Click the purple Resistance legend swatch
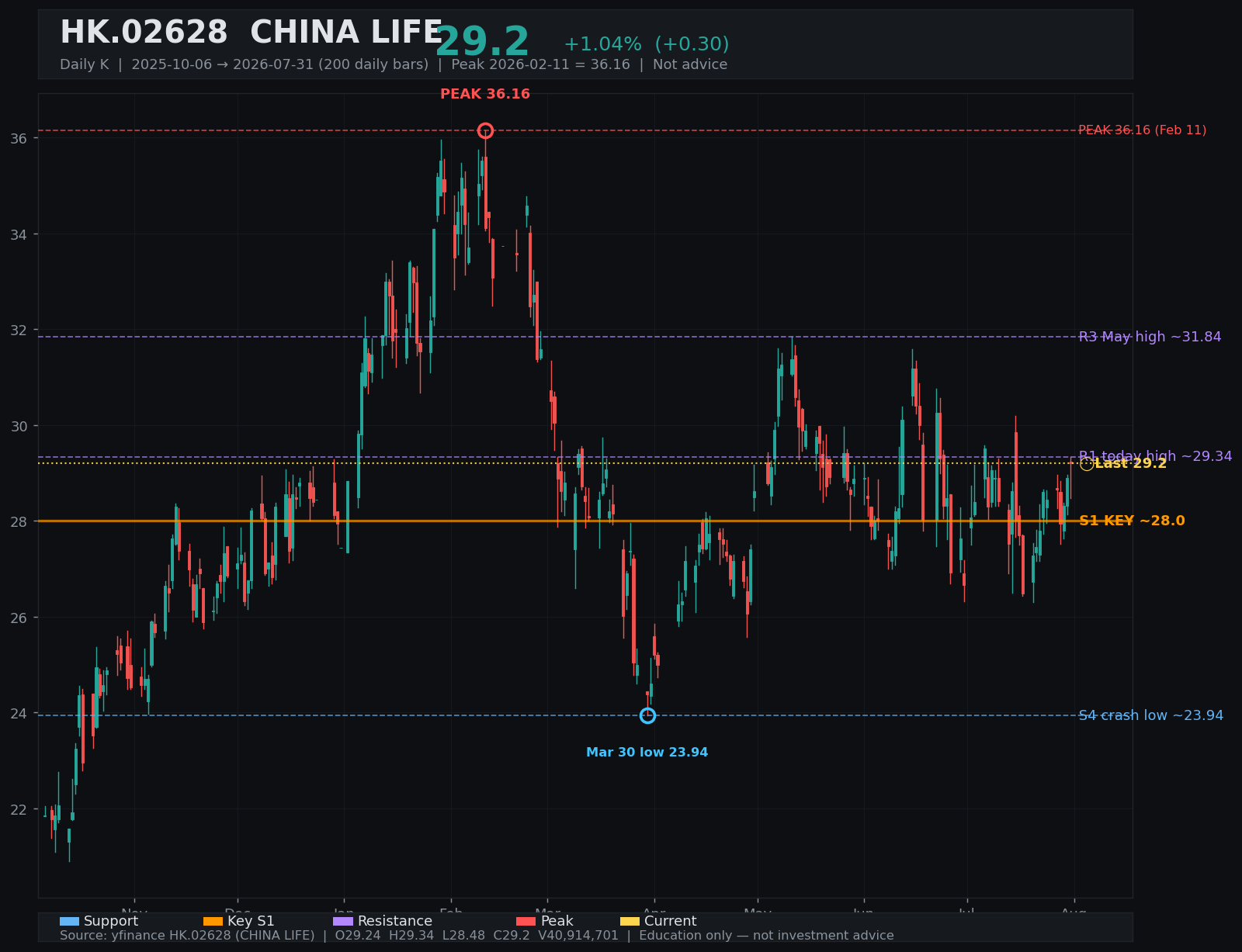The width and height of the screenshot is (1242, 952). tap(343, 921)
